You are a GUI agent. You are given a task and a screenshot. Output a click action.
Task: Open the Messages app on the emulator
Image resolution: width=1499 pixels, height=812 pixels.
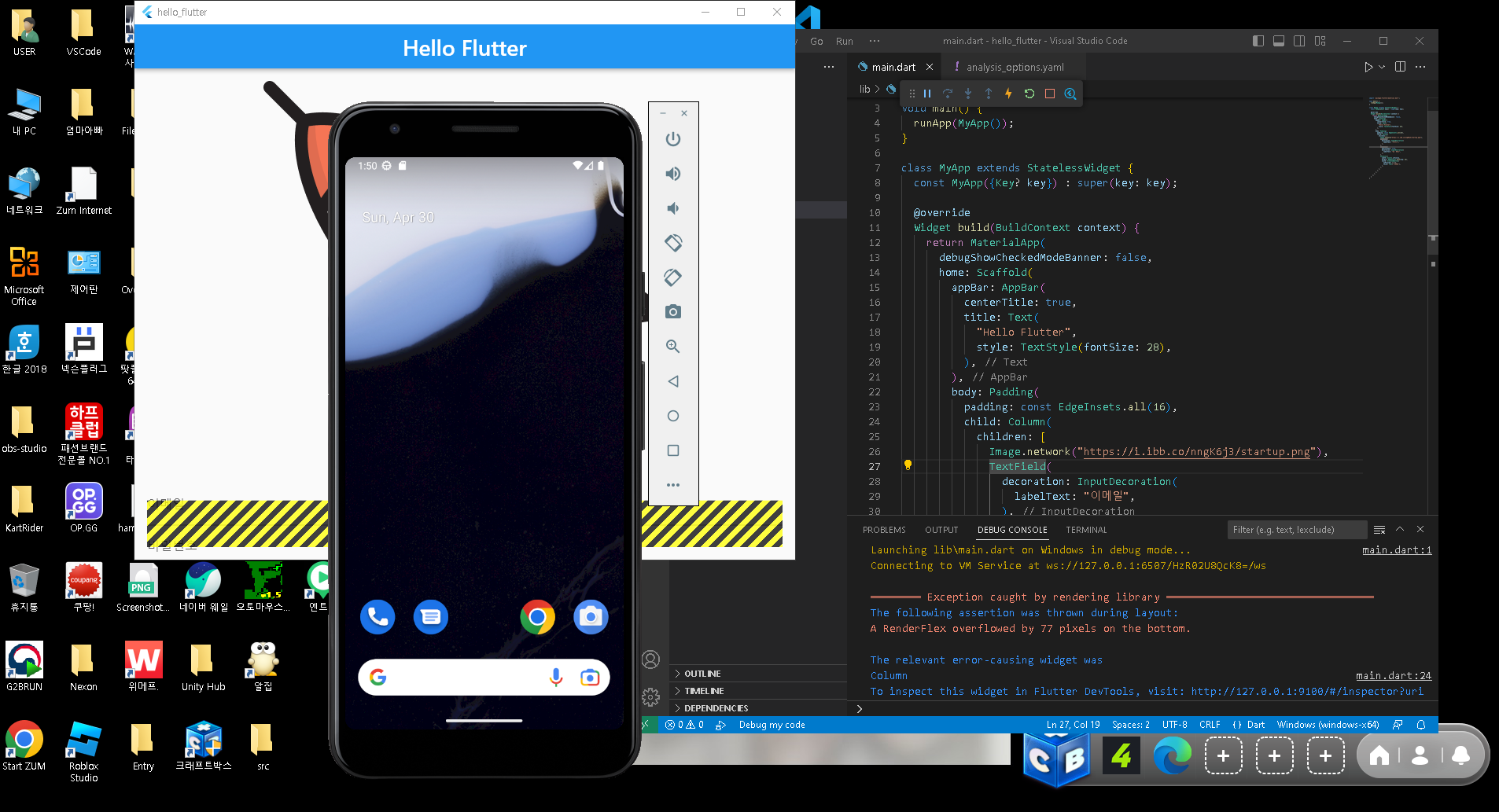point(431,617)
